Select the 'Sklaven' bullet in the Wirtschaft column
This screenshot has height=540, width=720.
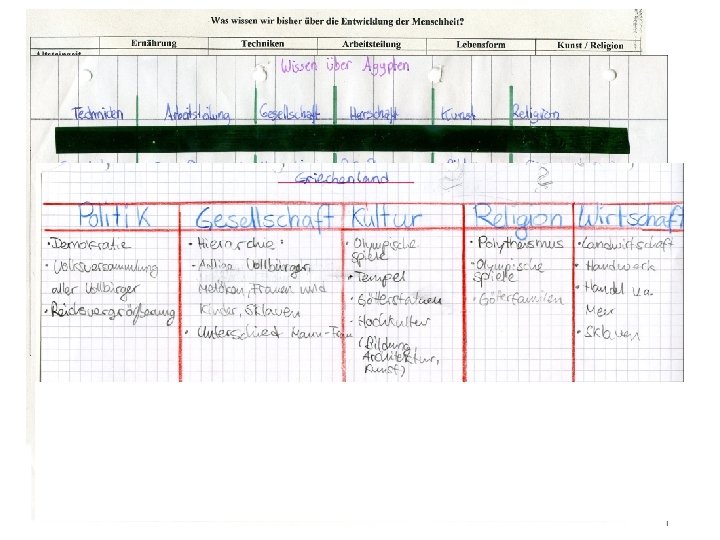click(609, 333)
